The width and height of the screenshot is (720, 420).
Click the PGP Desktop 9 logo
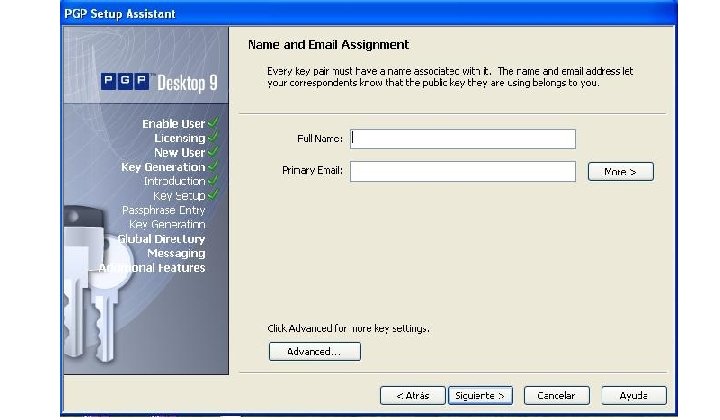click(x=159, y=83)
